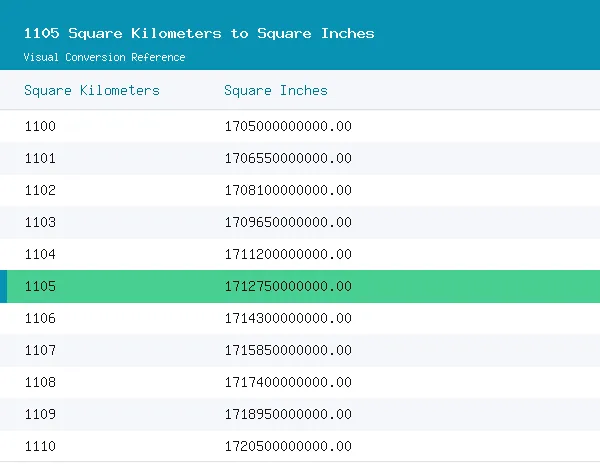Select the value 1714300000000.00
600x466 pixels.
pyautogui.click(x=288, y=318)
